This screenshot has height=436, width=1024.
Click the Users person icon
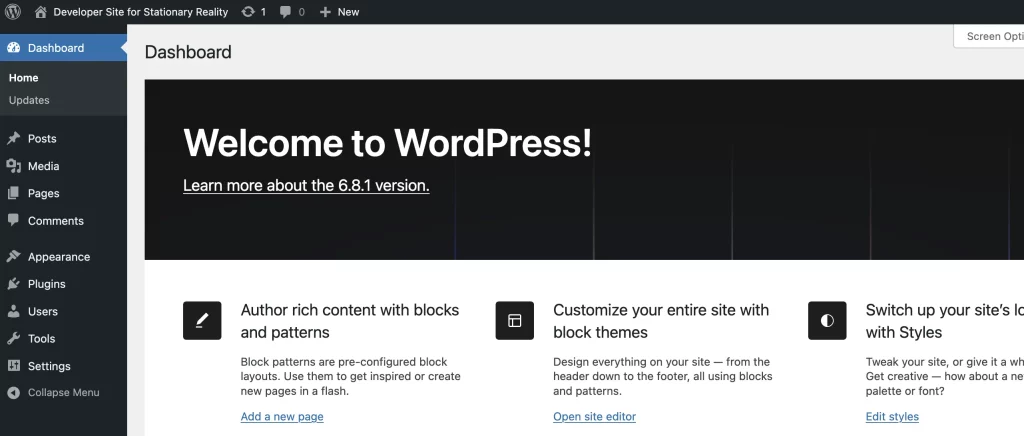pyautogui.click(x=13, y=311)
